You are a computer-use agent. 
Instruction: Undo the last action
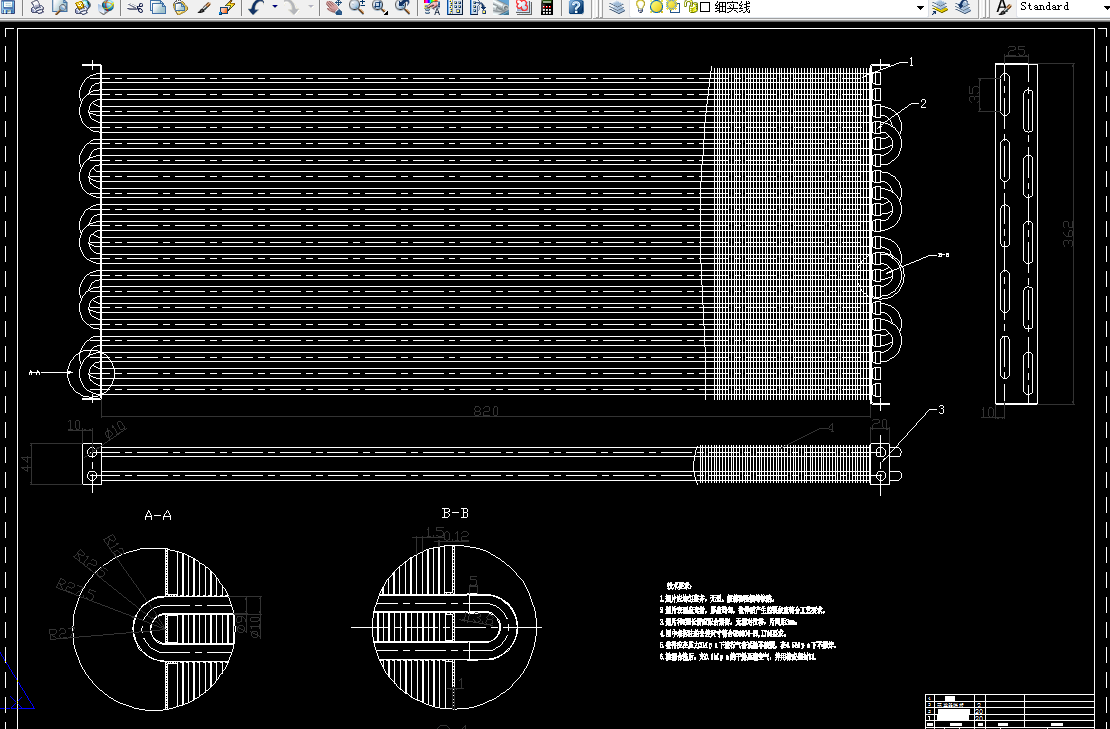click(x=256, y=7)
